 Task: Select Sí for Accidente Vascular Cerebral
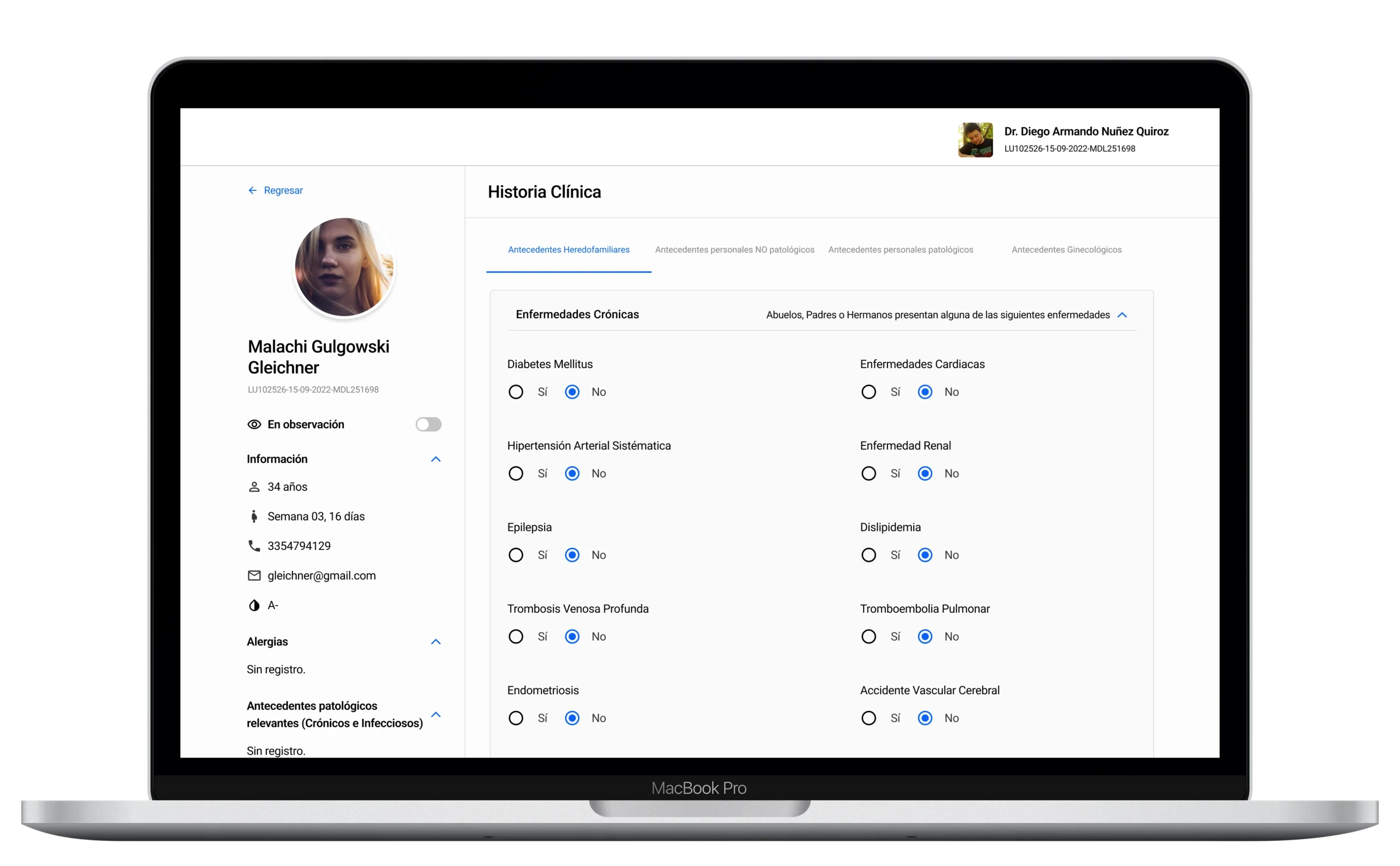tap(868, 718)
